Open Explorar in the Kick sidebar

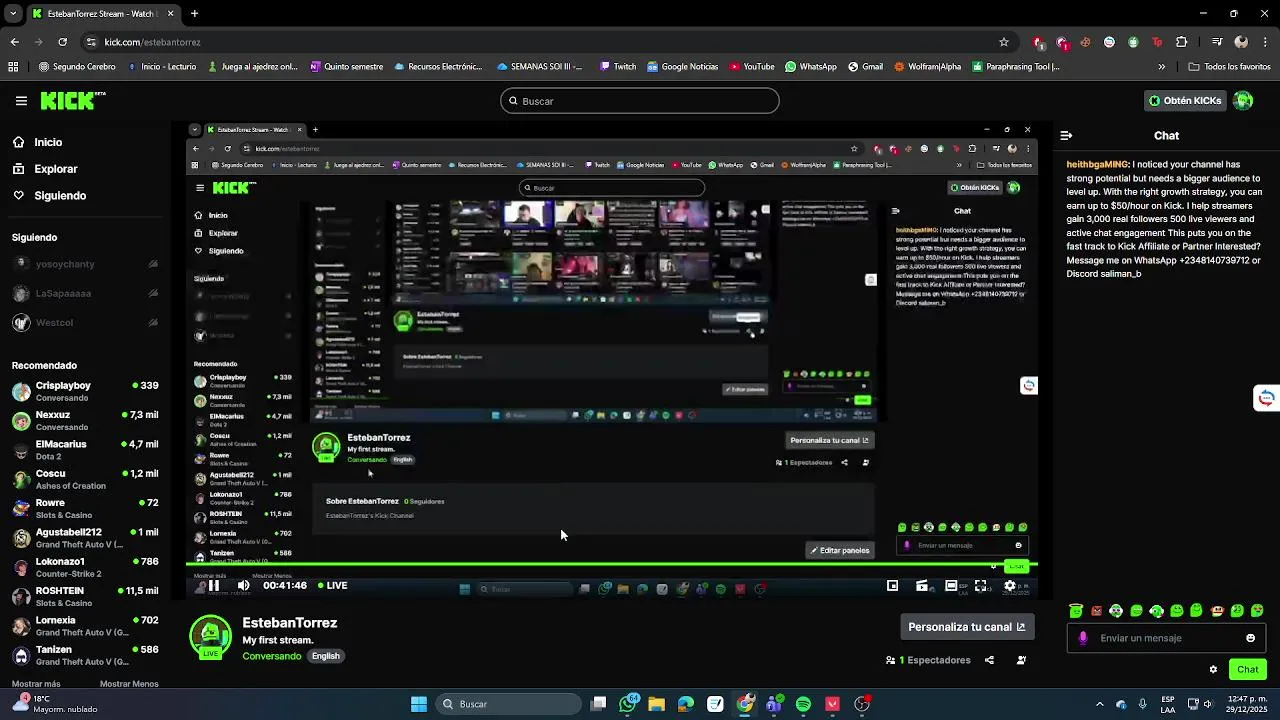tap(45, 169)
